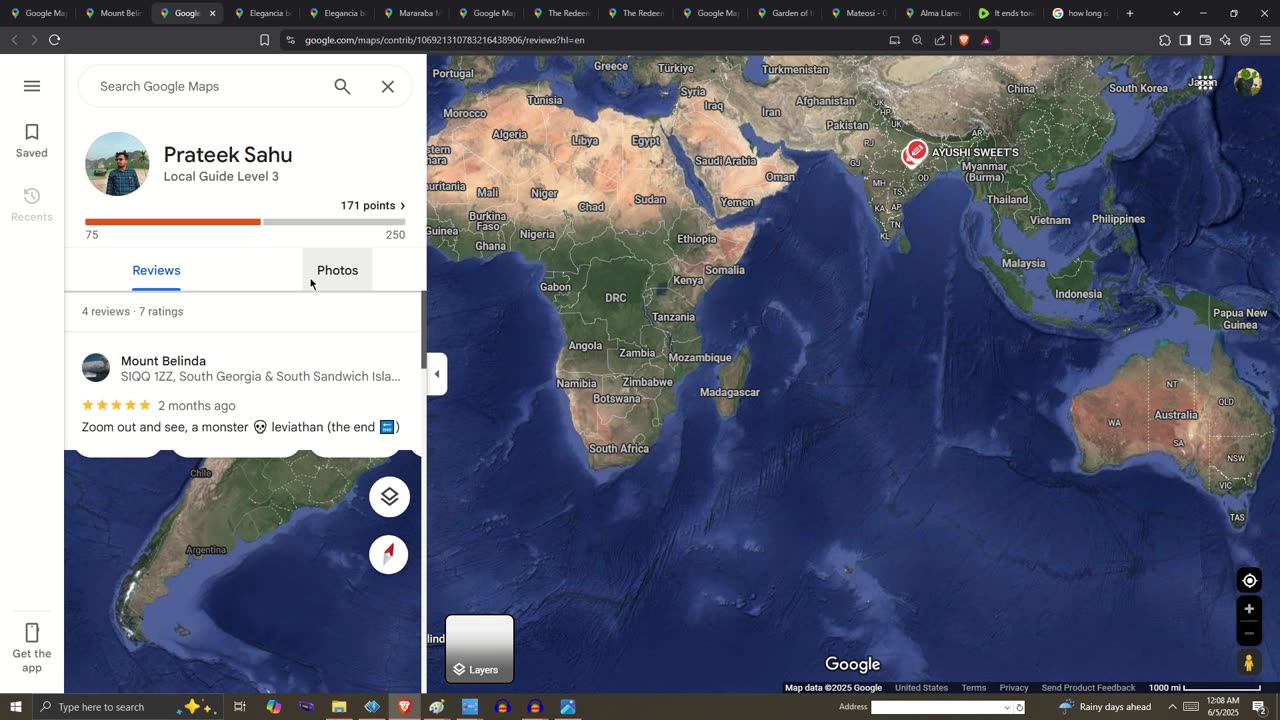
Task: Close the active Google Maps tab
Action: coord(212,13)
